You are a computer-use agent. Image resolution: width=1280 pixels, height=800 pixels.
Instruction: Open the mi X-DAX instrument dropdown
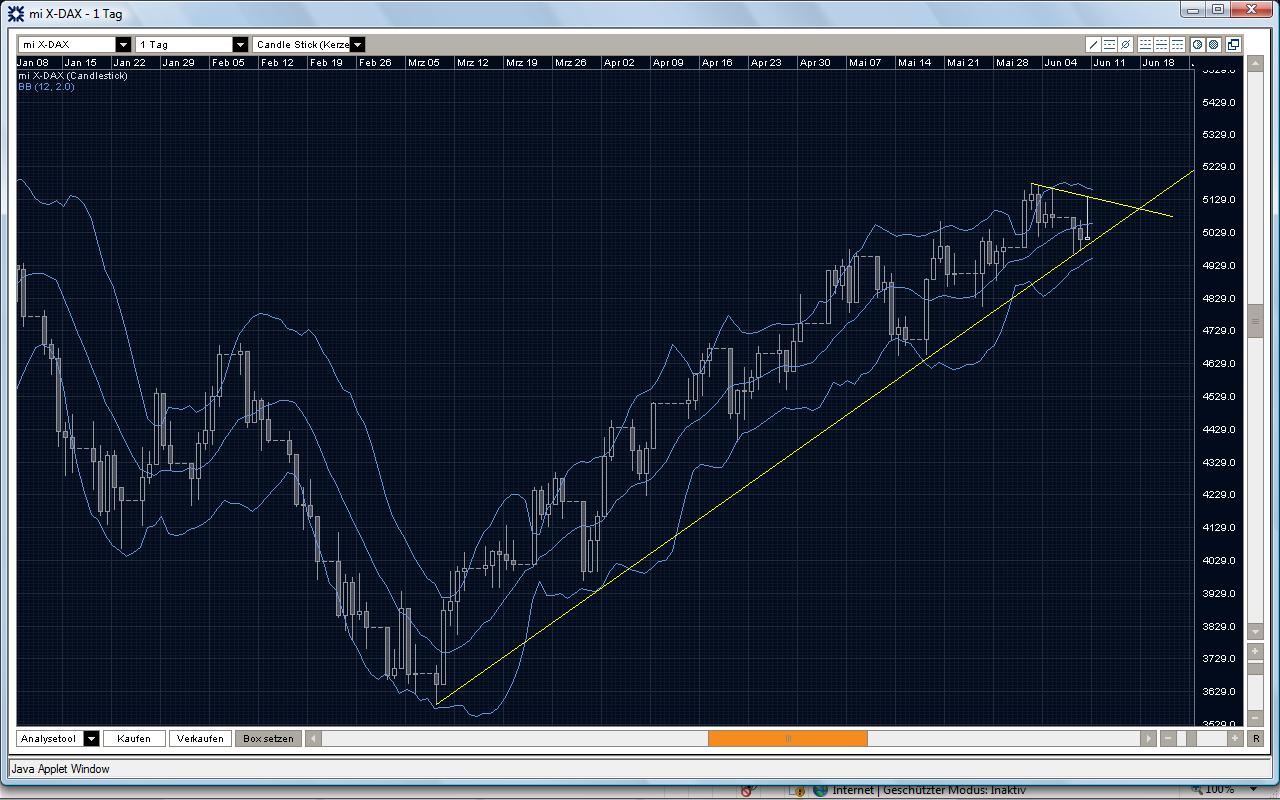click(x=123, y=44)
